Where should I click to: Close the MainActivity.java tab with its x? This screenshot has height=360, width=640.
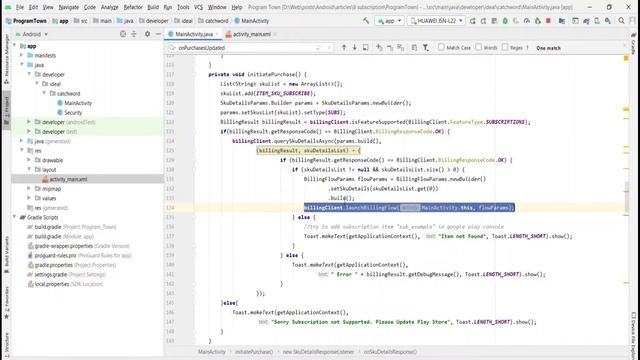(x=217, y=34)
